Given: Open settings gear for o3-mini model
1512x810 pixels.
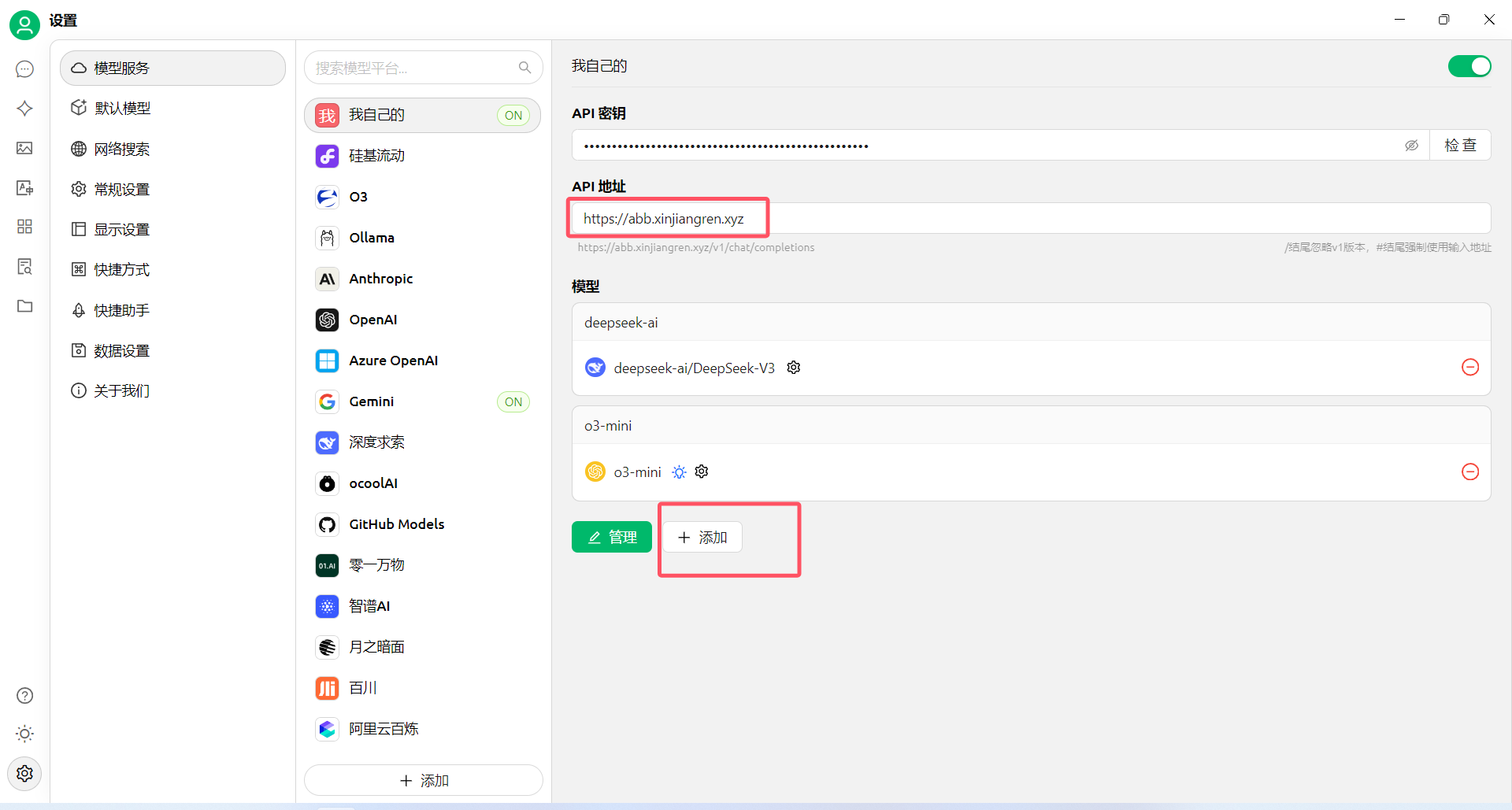Looking at the screenshot, I should coord(702,472).
